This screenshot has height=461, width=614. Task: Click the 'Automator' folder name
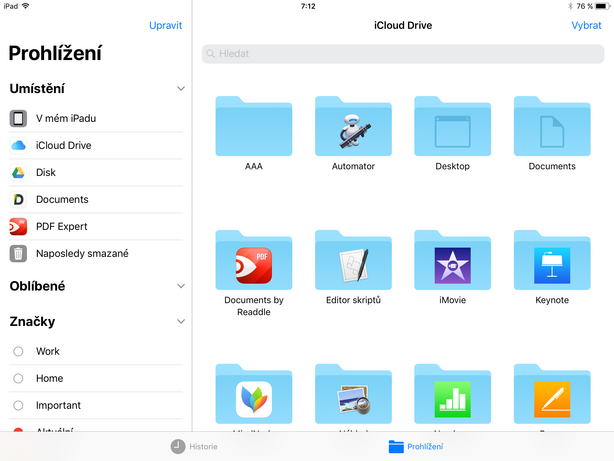(353, 166)
